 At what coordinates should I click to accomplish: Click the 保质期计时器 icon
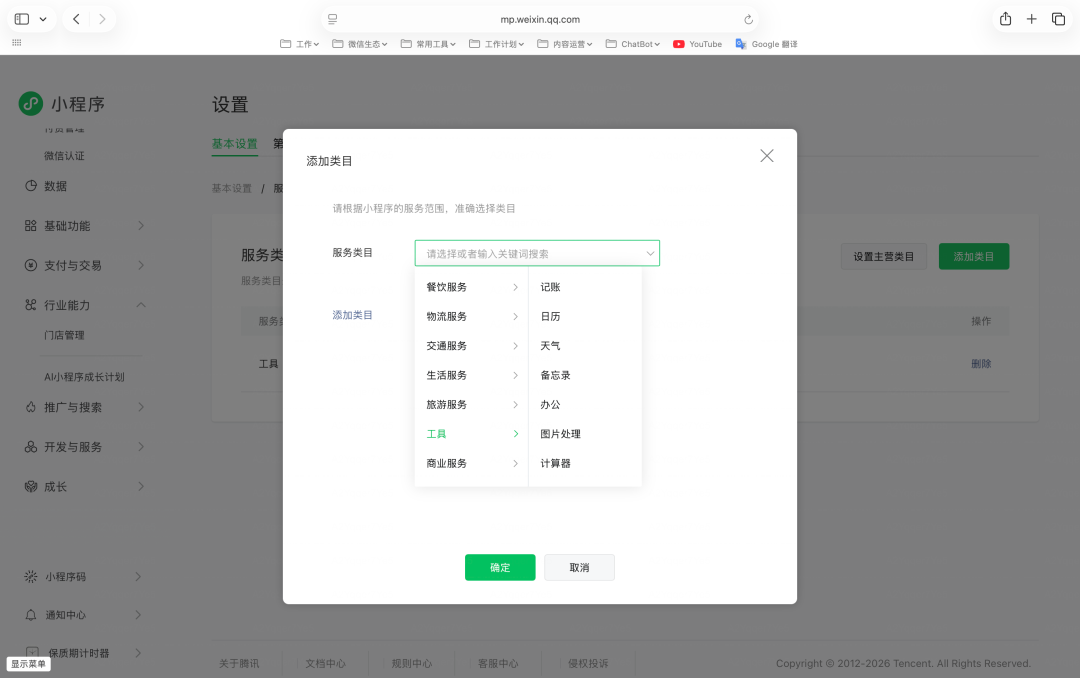click(30, 652)
